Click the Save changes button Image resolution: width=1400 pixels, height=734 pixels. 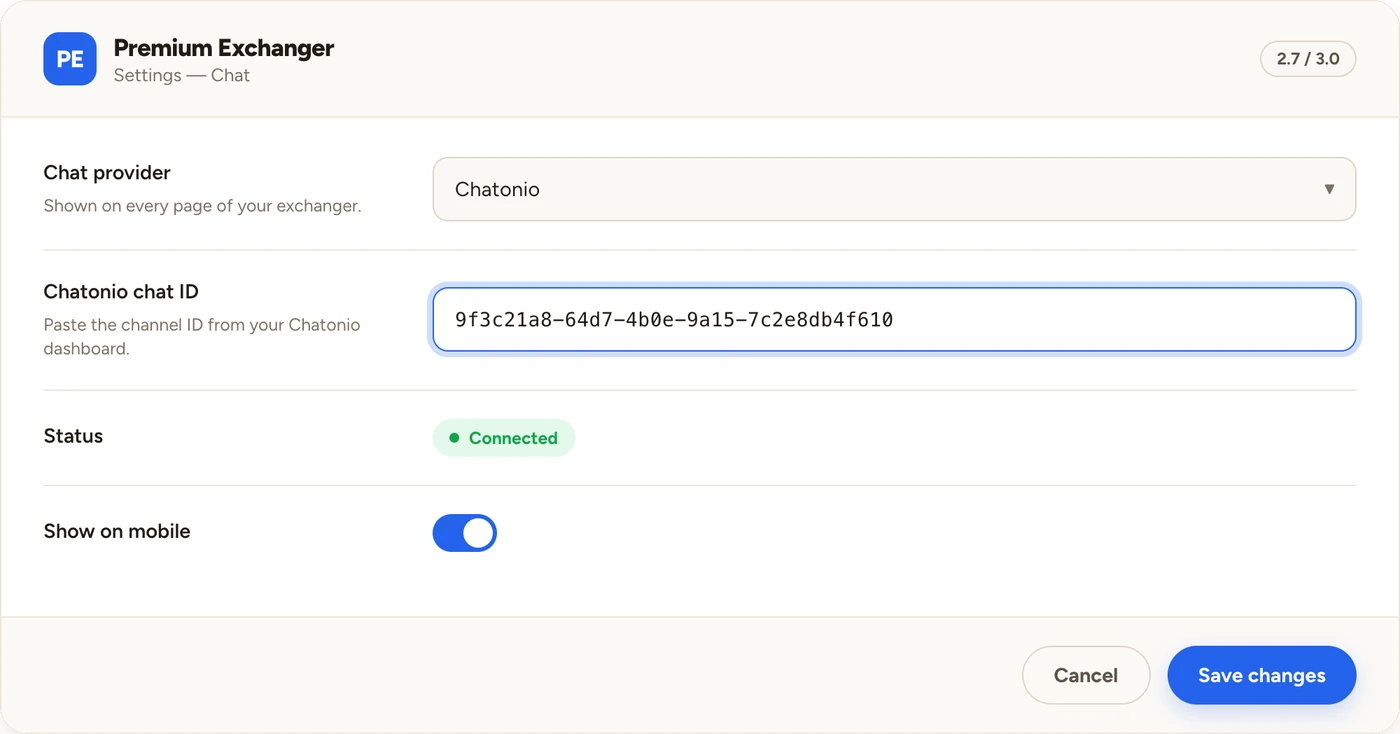(x=1262, y=675)
